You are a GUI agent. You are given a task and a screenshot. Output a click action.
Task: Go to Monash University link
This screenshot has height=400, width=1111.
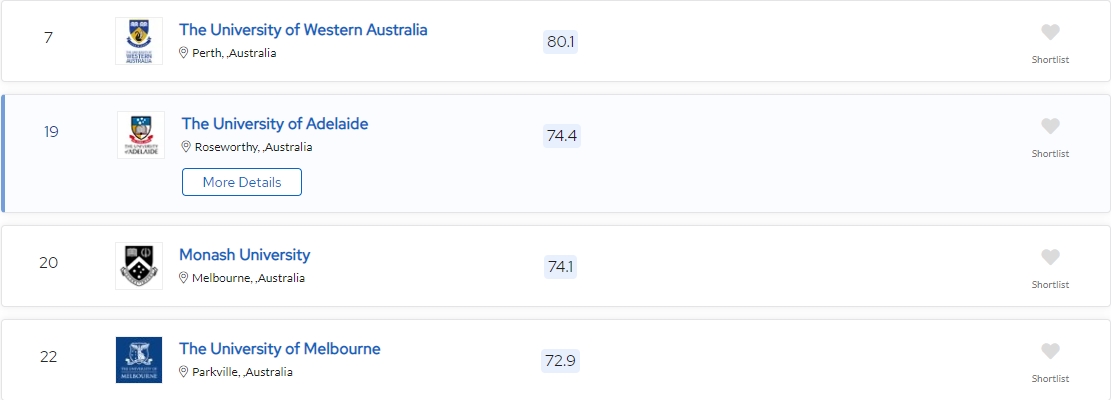(x=244, y=255)
